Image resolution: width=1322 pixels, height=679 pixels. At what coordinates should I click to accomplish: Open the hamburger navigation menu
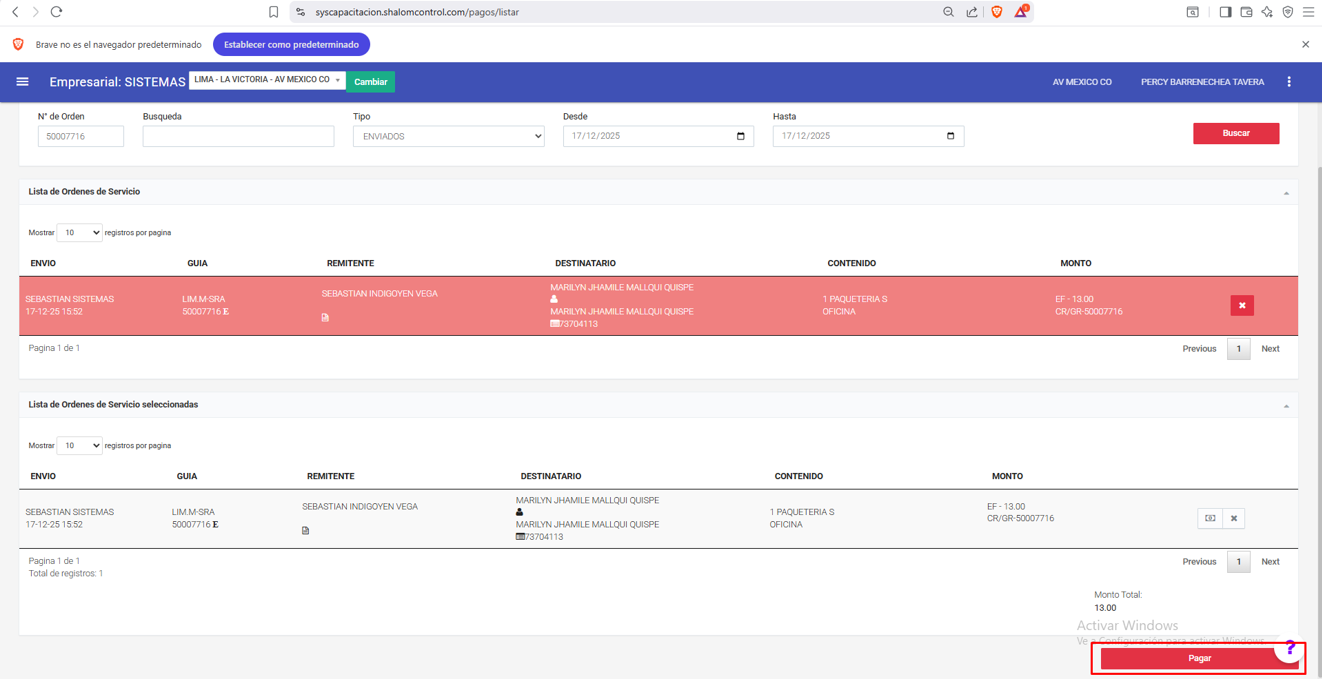click(x=22, y=82)
